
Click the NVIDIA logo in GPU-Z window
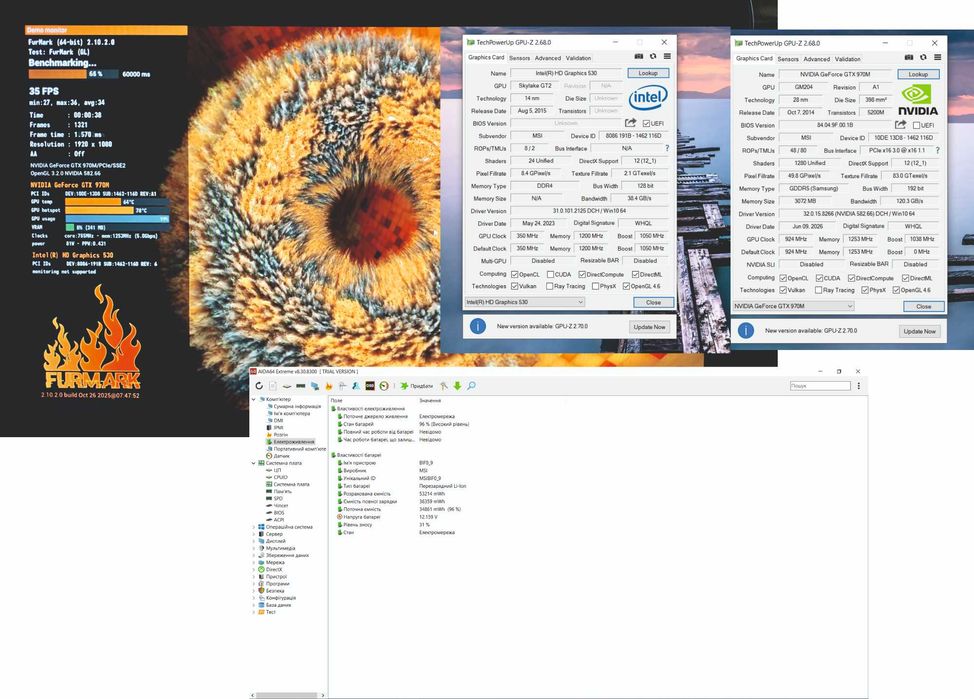pos(918,100)
